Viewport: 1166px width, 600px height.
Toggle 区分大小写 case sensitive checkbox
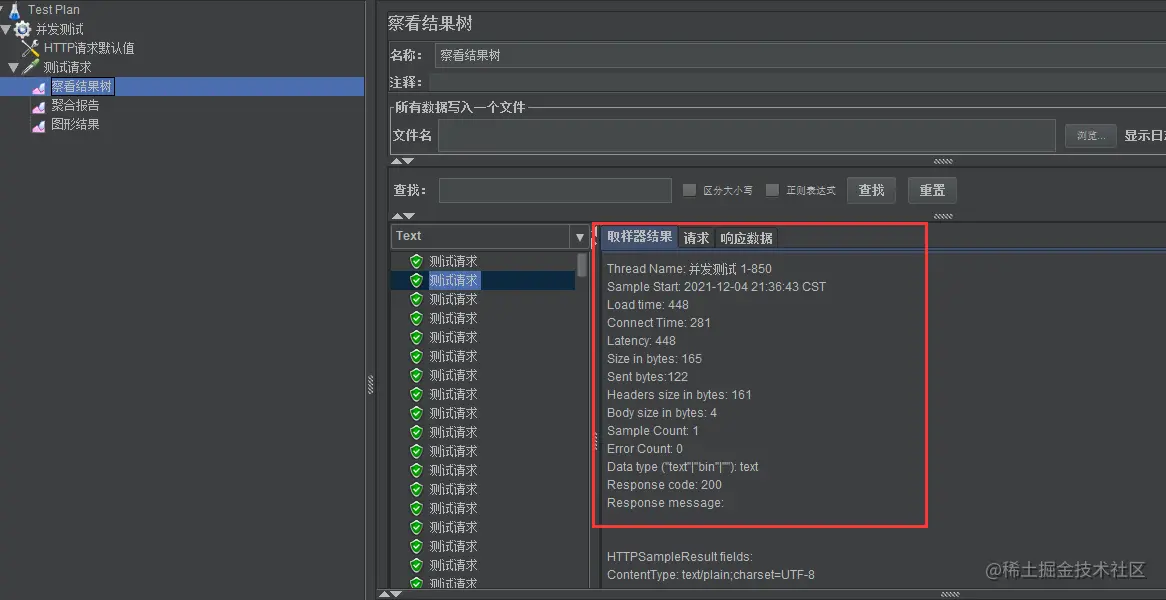pyautogui.click(x=689, y=190)
